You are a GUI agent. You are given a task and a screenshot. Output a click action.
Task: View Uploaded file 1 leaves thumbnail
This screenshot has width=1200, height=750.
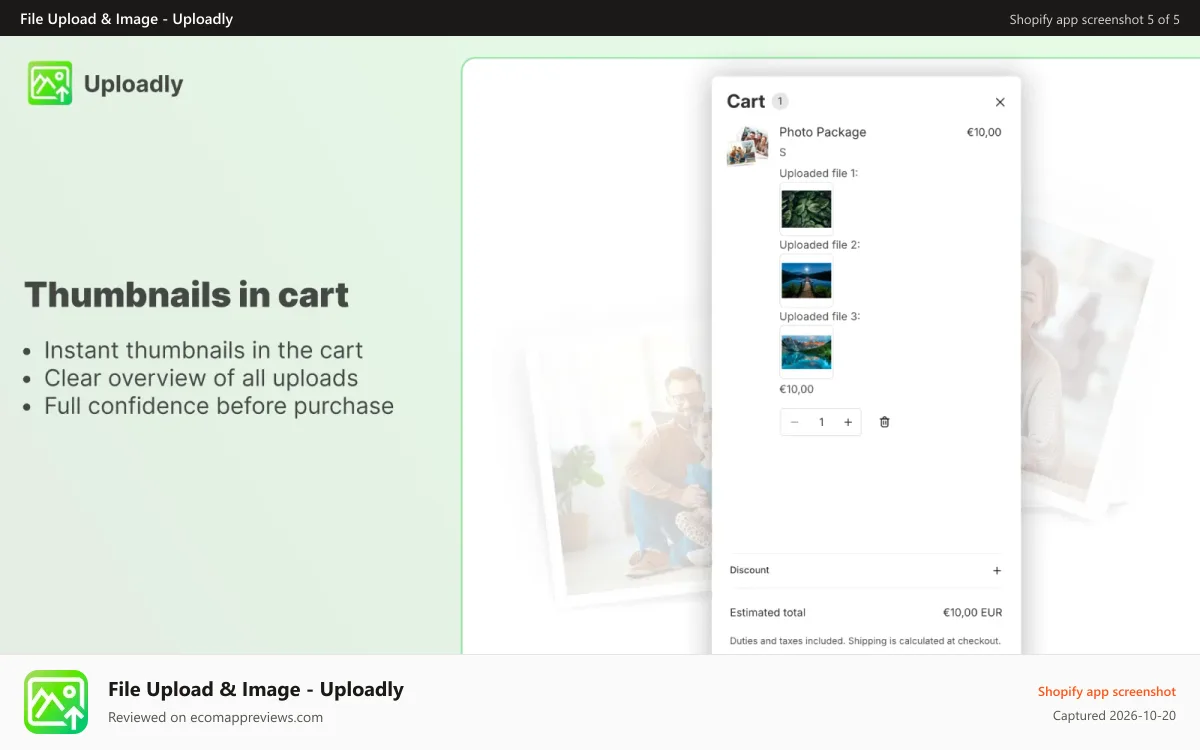(x=806, y=209)
